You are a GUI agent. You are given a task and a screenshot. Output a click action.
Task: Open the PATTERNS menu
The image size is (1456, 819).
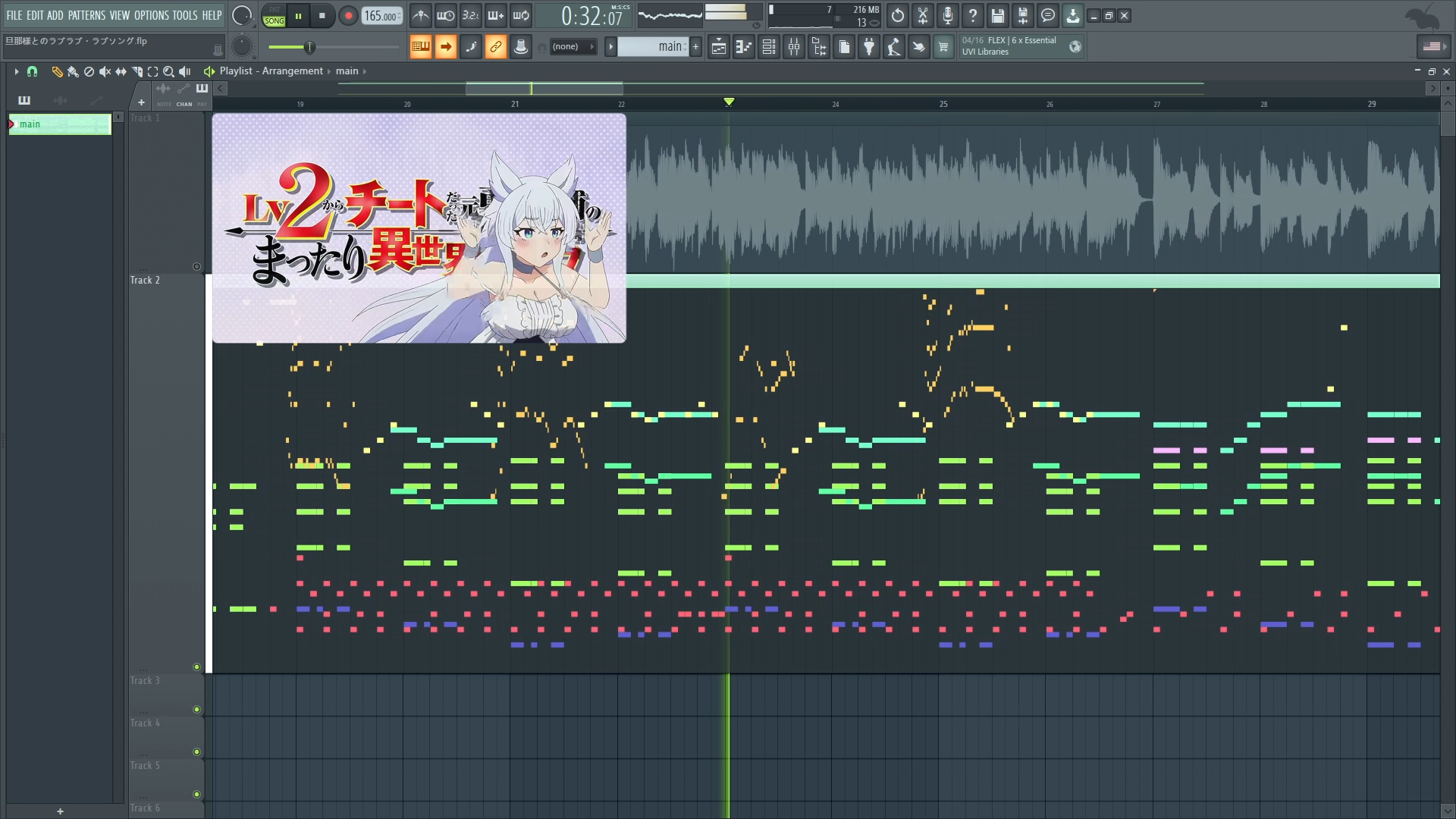[x=86, y=15]
